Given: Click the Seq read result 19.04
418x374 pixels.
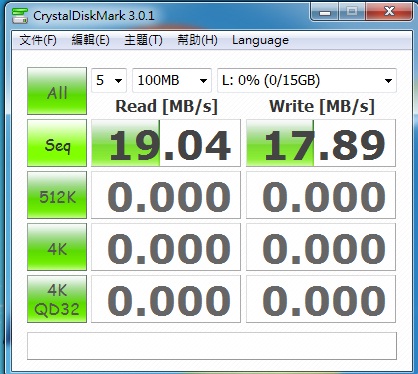Looking at the screenshot, I should (x=166, y=143).
